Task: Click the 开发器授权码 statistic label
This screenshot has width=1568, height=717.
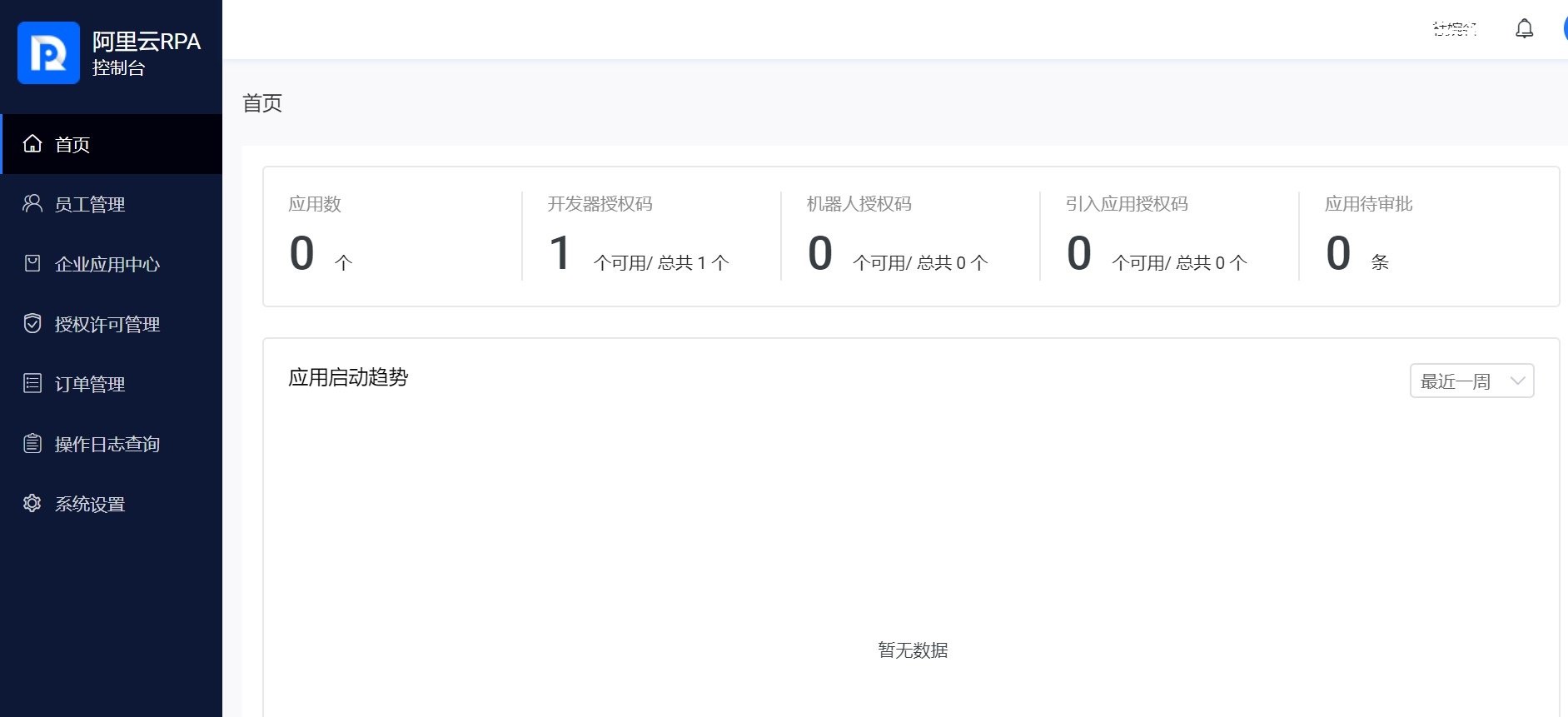Action: (x=600, y=204)
